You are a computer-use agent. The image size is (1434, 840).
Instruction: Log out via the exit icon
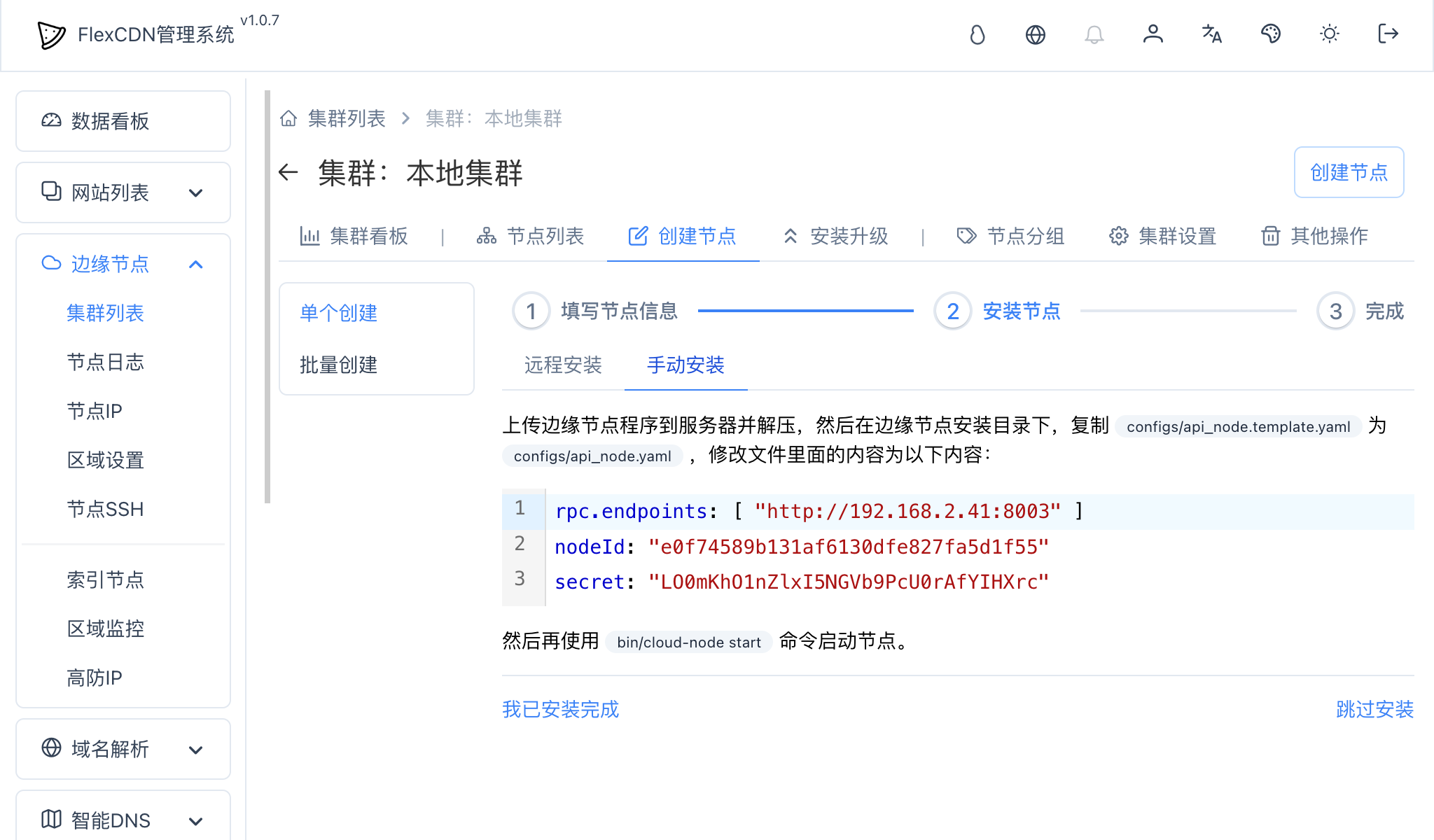click(1387, 34)
